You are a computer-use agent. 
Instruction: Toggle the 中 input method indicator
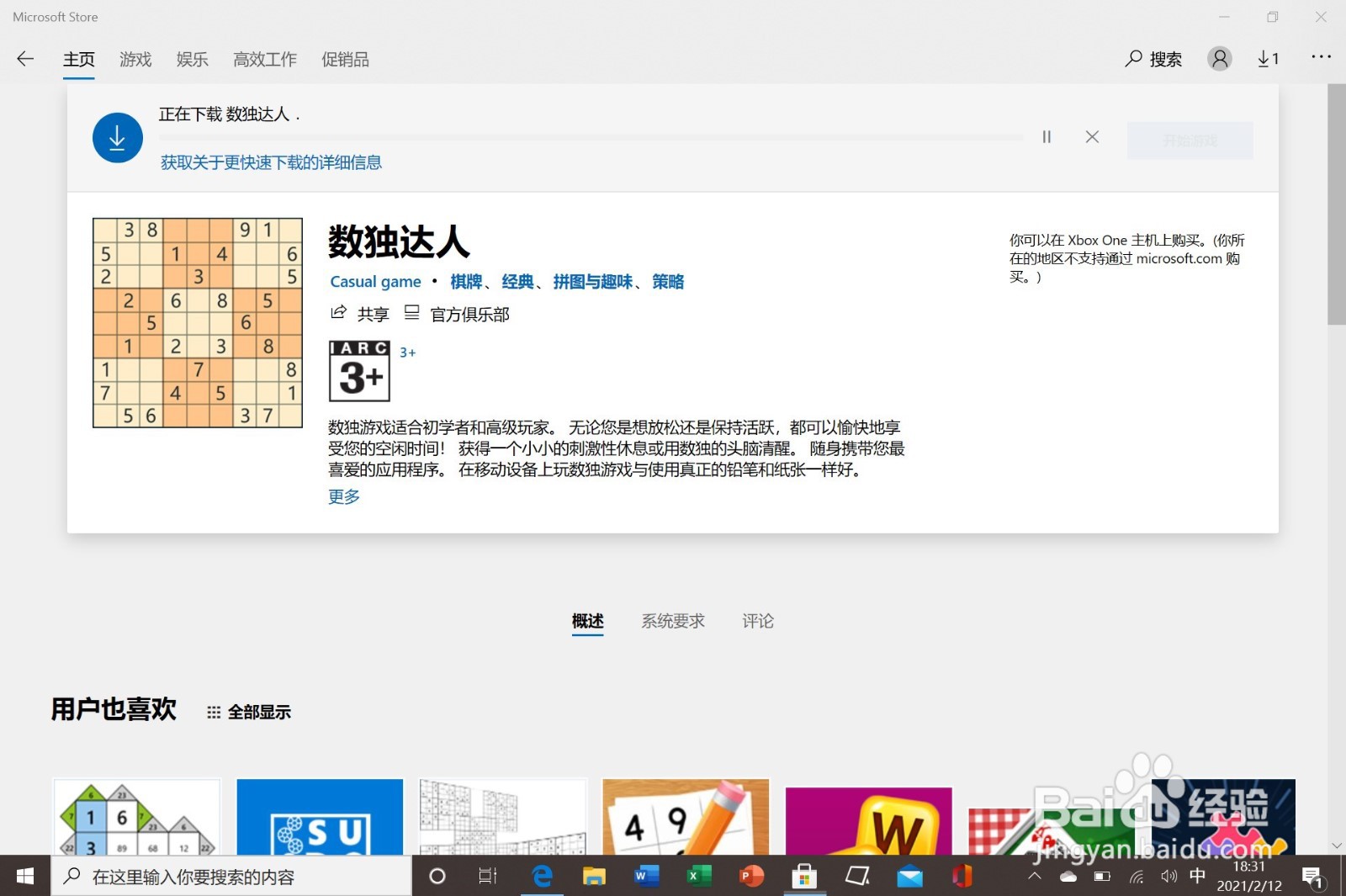pyautogui.click(x=1198, y=876)
